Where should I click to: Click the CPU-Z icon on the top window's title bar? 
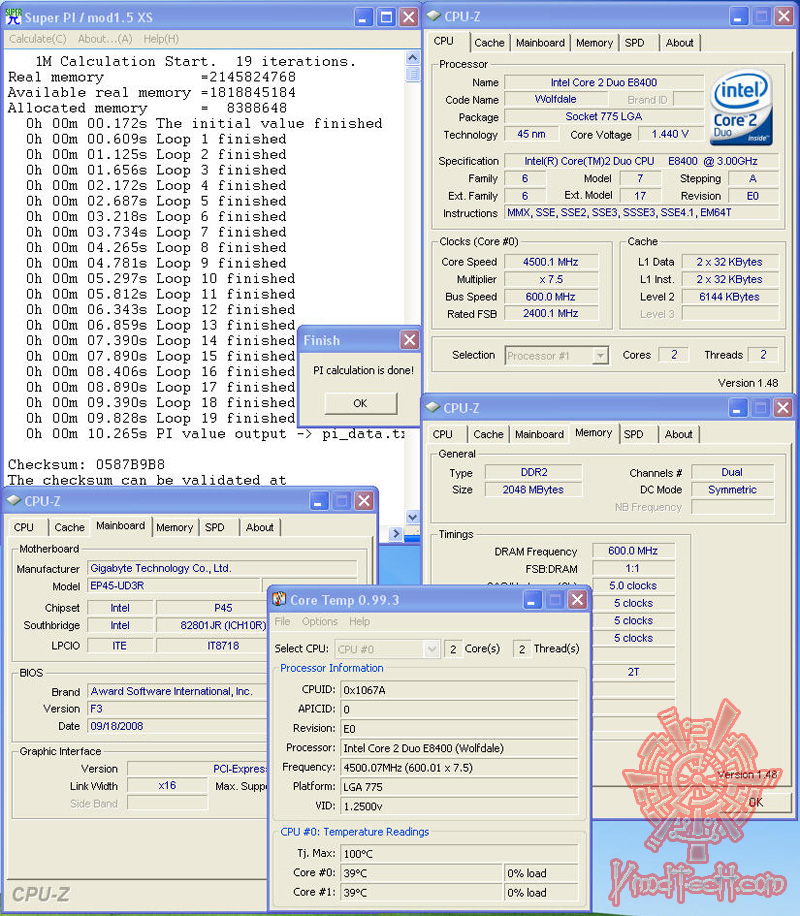tap(434, 16)
